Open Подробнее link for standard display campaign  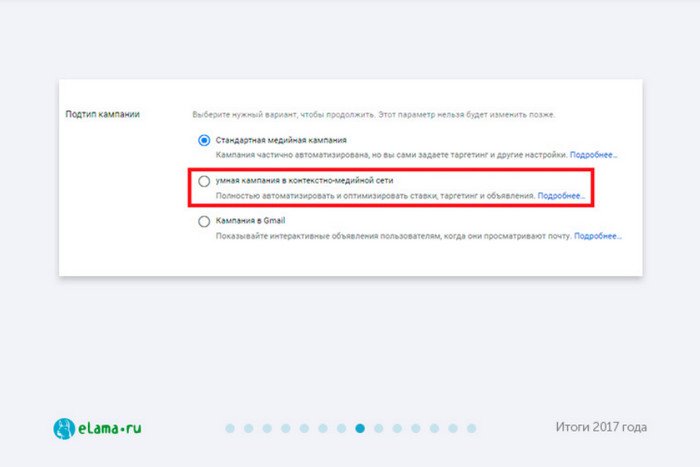[x=593, y=155]
